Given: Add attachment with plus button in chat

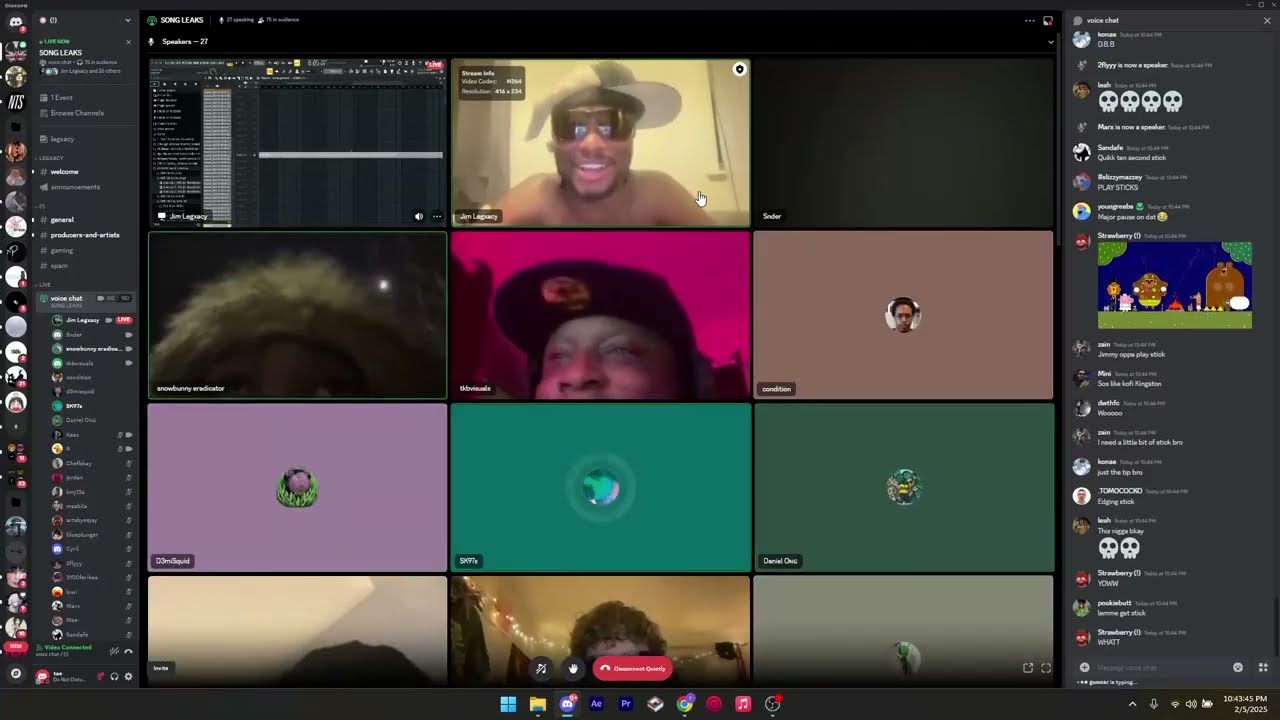Looking at the screenshot, I should 1084,667.
